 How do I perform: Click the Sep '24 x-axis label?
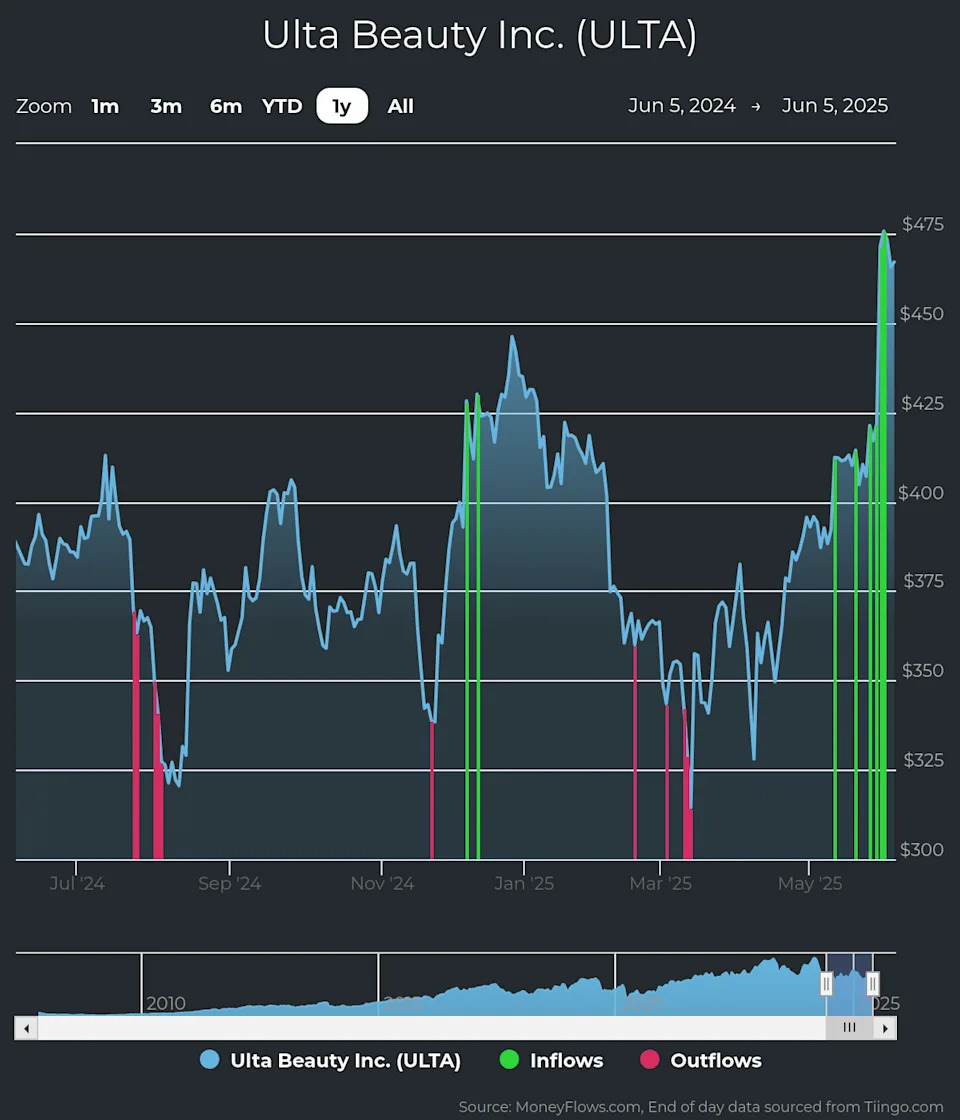tap(229, 884)
